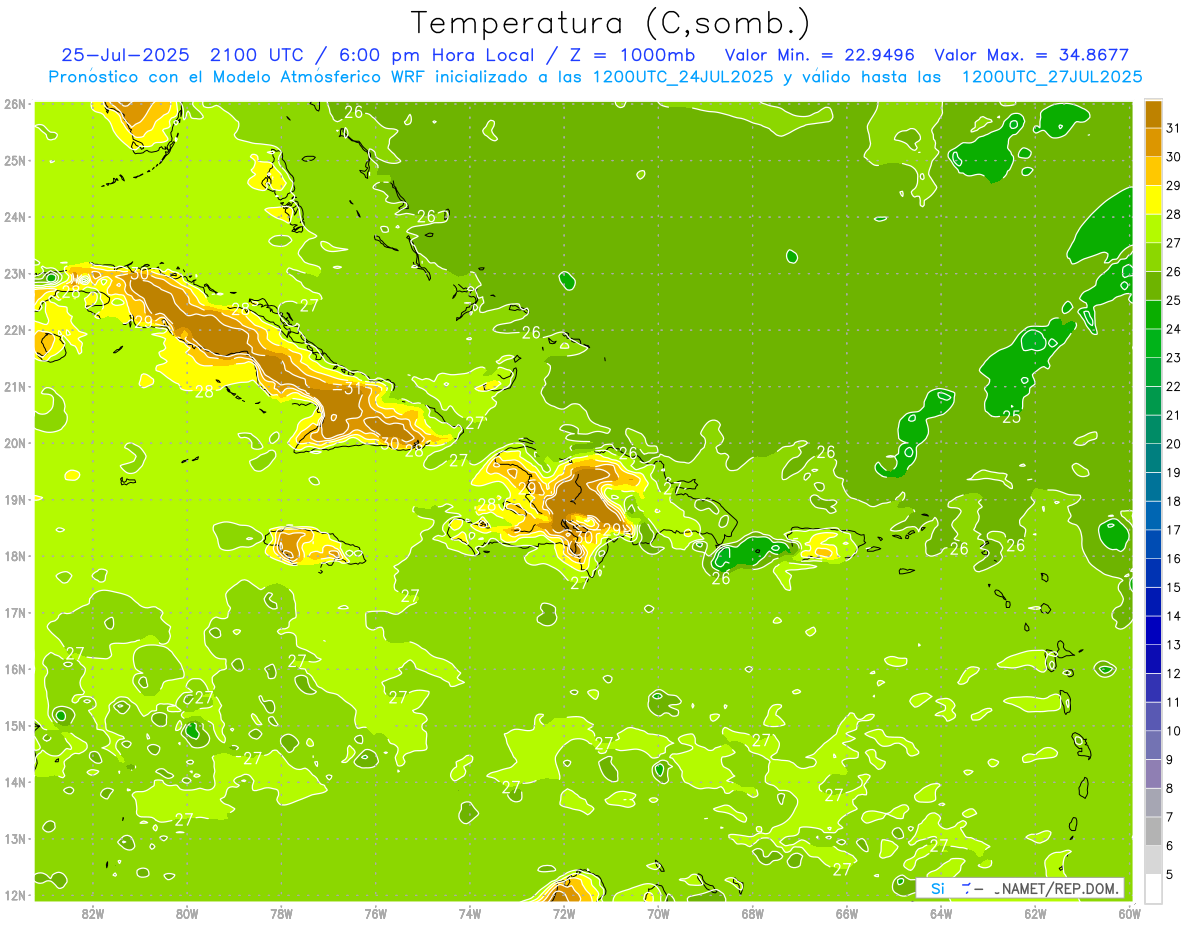
Task: Click the dark brown swatch above 31
Action: tap(1153, 114)
